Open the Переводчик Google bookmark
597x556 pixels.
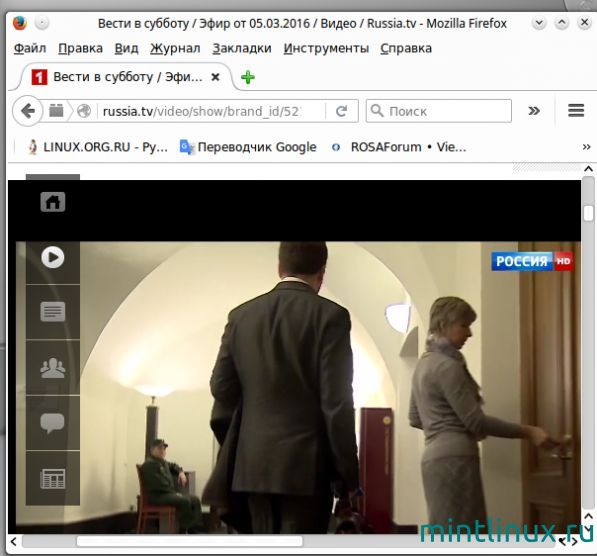[x=248, y=147]
